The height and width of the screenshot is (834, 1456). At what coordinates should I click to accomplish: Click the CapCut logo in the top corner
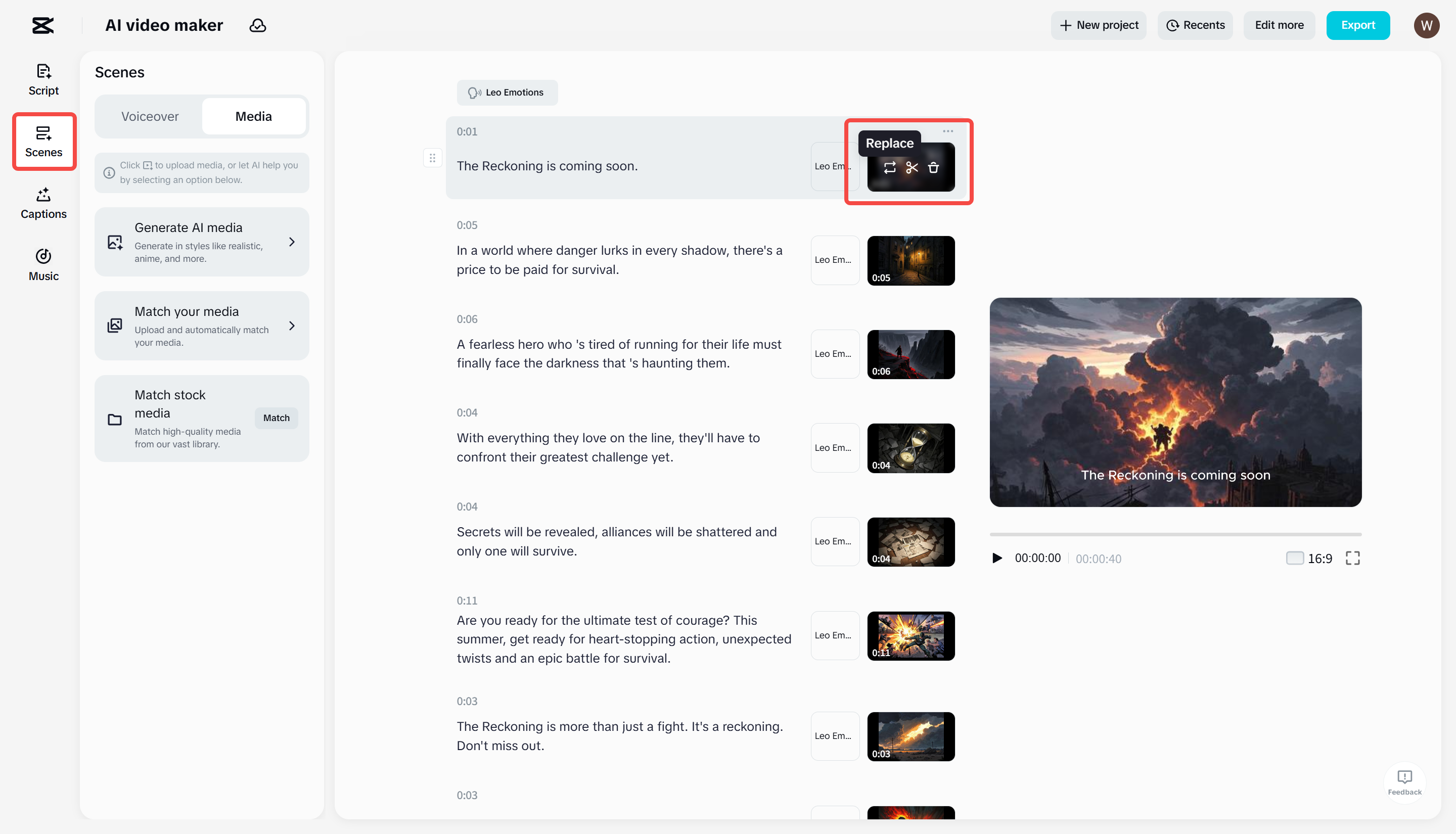coord(43,25)
